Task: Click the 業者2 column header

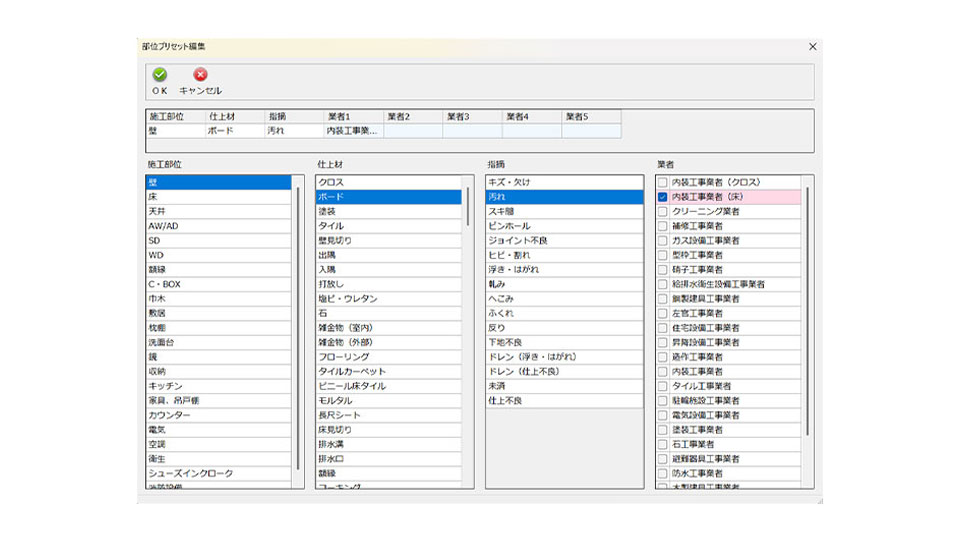Action: 413,116
